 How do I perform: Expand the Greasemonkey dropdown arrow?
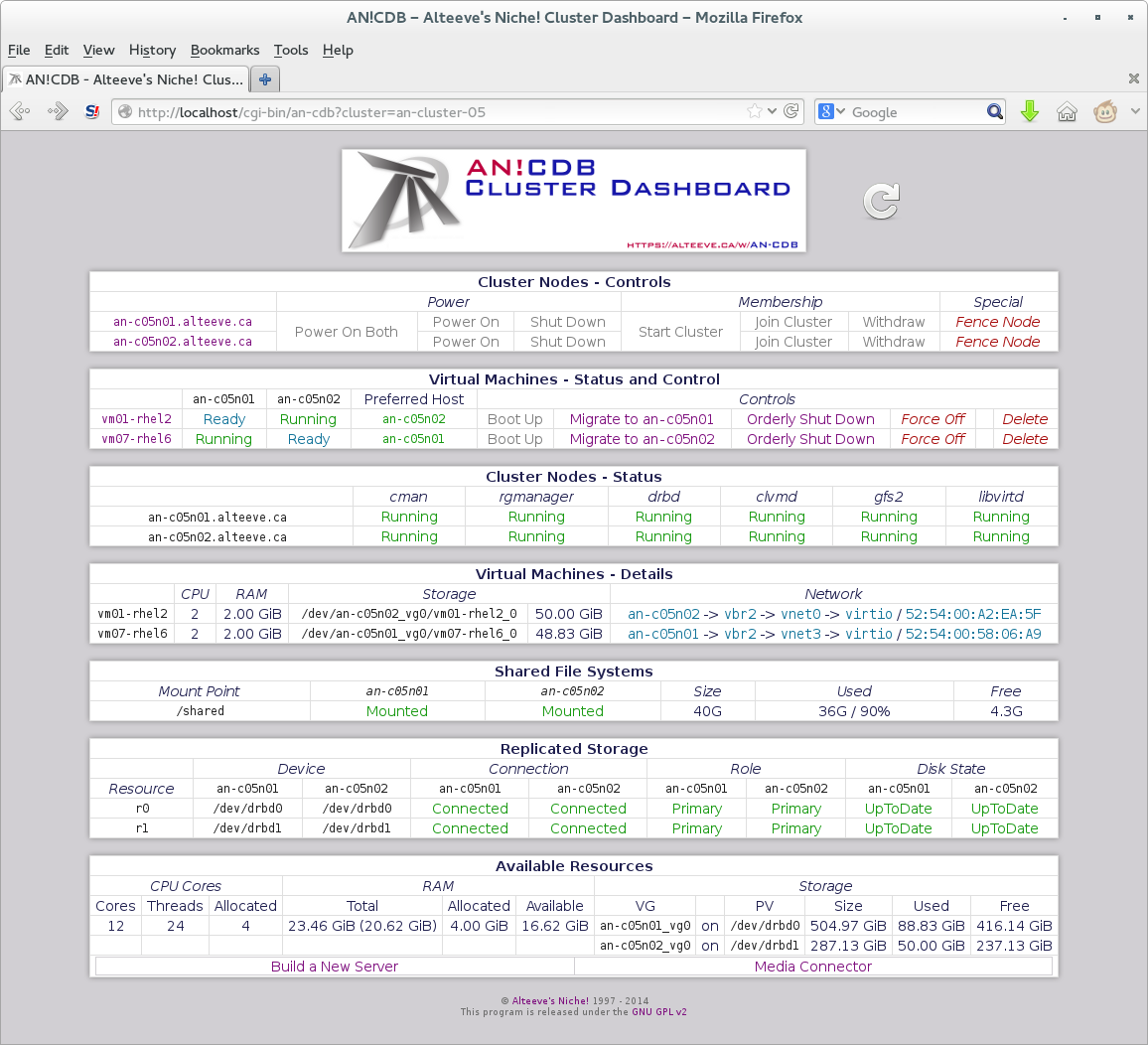(1135, 111)
